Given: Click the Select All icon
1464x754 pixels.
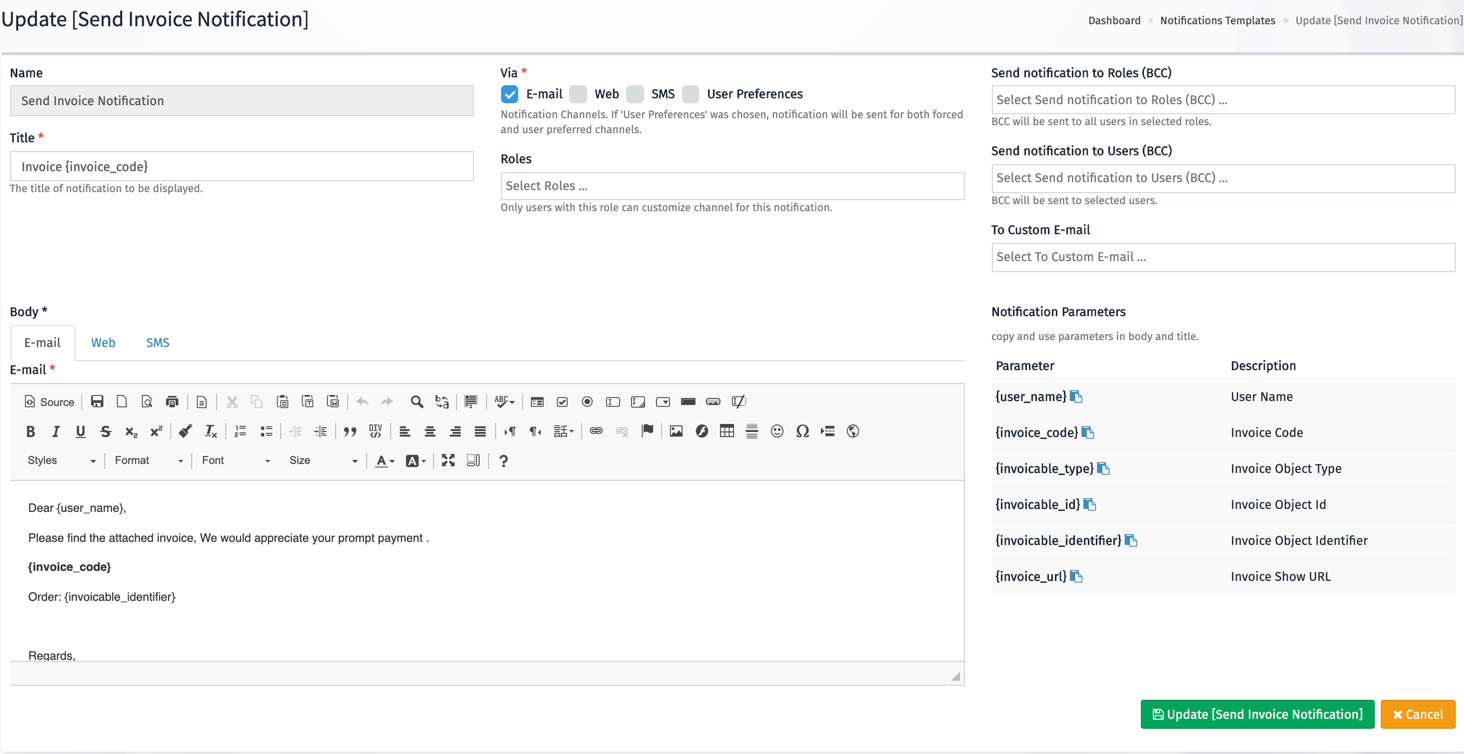Looking at the screenshot, I should coord(471,402).
